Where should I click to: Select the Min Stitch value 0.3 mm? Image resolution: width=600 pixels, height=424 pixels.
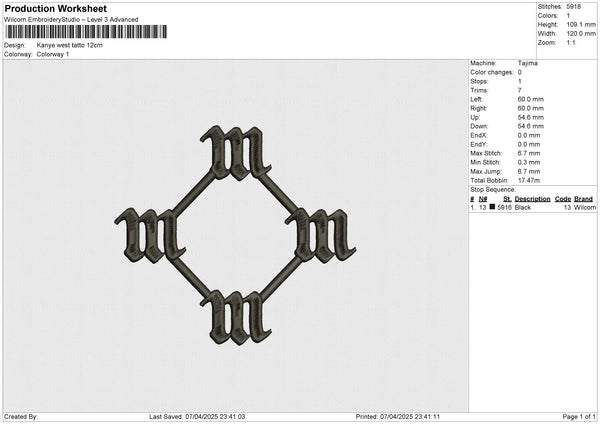tap(529, 162)
